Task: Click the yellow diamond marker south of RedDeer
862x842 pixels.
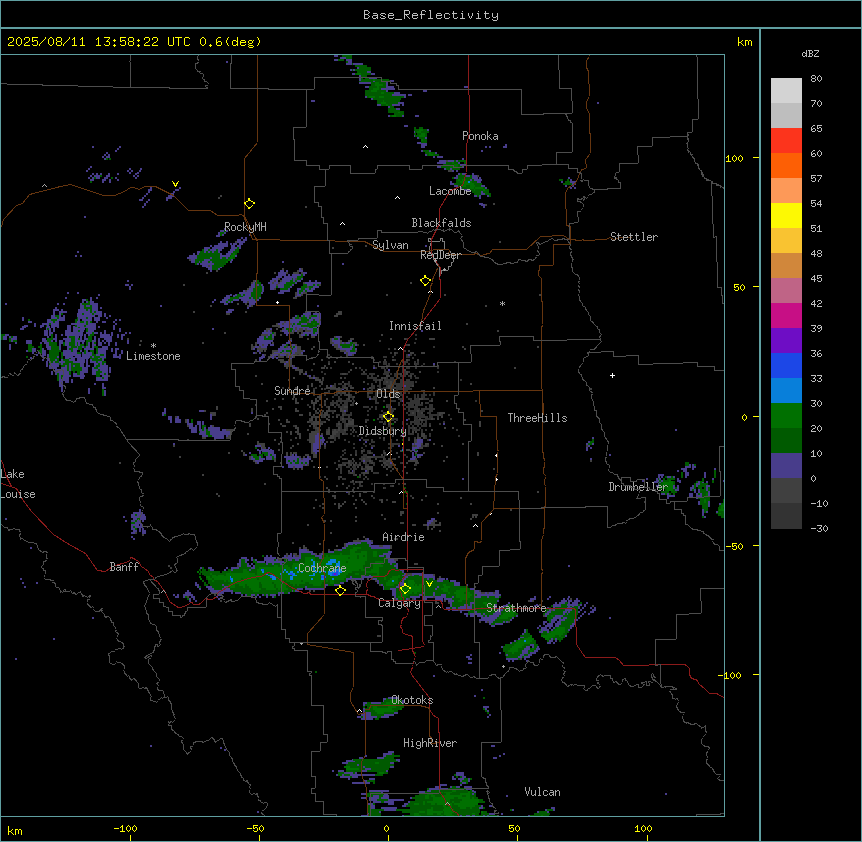Action: point(426,281)
